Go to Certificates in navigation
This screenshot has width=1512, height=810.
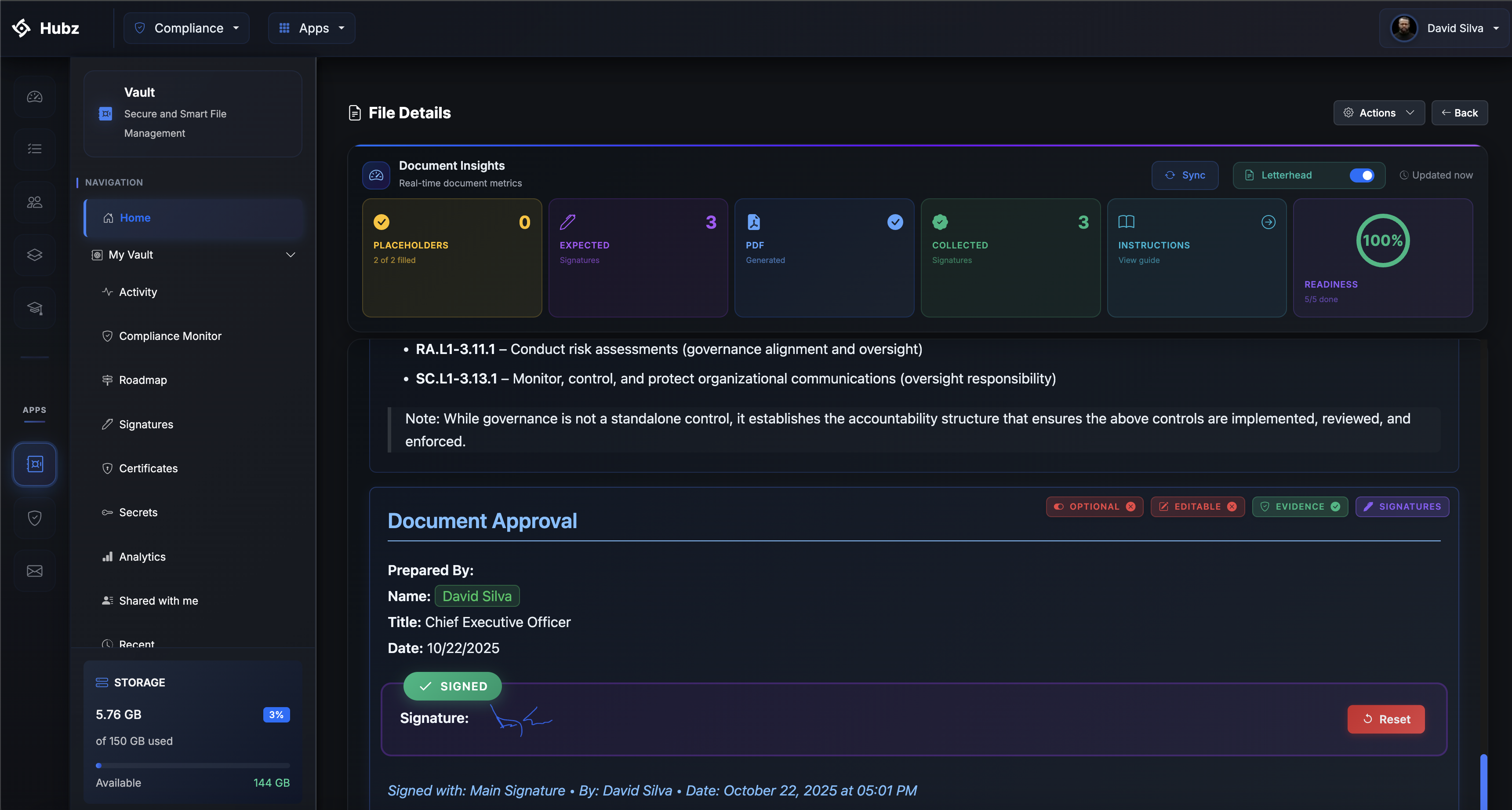pyautogui.click(x=148, y=468)
